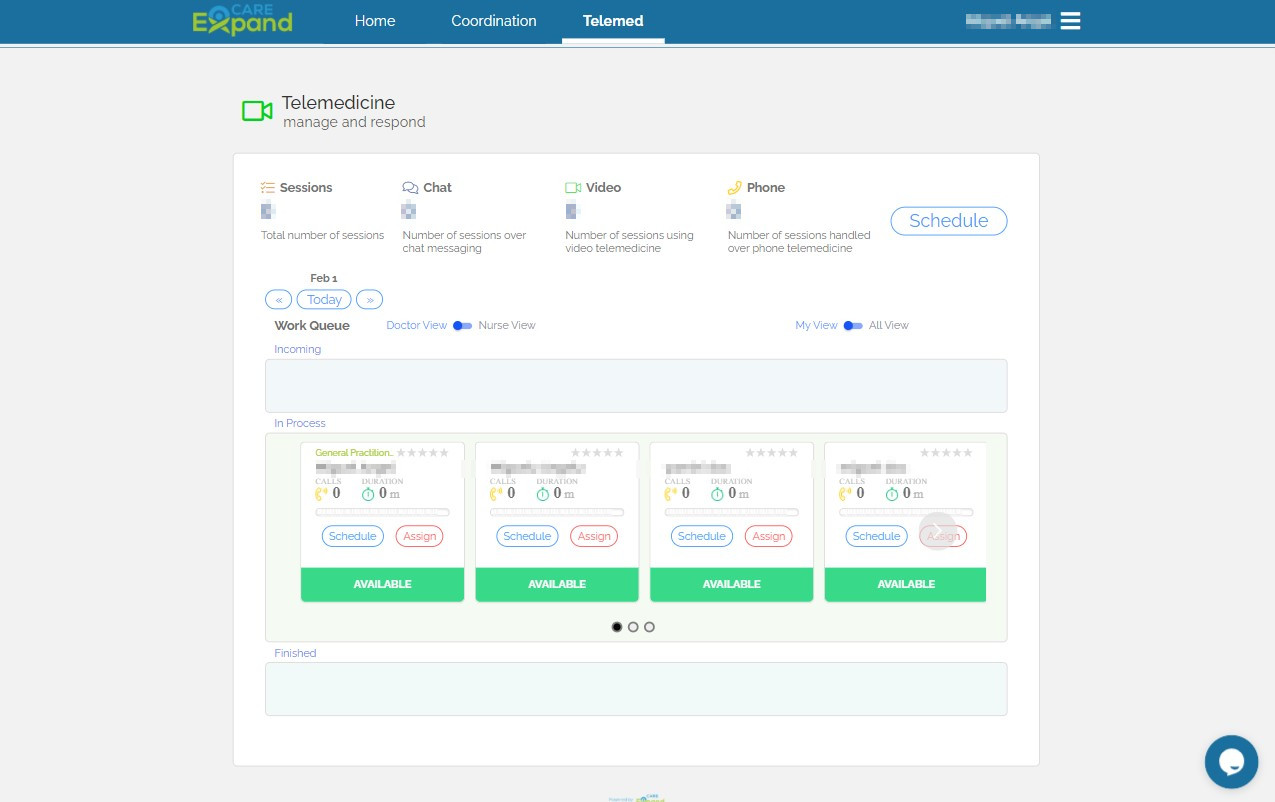Image resolution: width=1275 pixels, height=802 pixels.
Task: Click Assign on the second provider card
Action: (594, 537)
